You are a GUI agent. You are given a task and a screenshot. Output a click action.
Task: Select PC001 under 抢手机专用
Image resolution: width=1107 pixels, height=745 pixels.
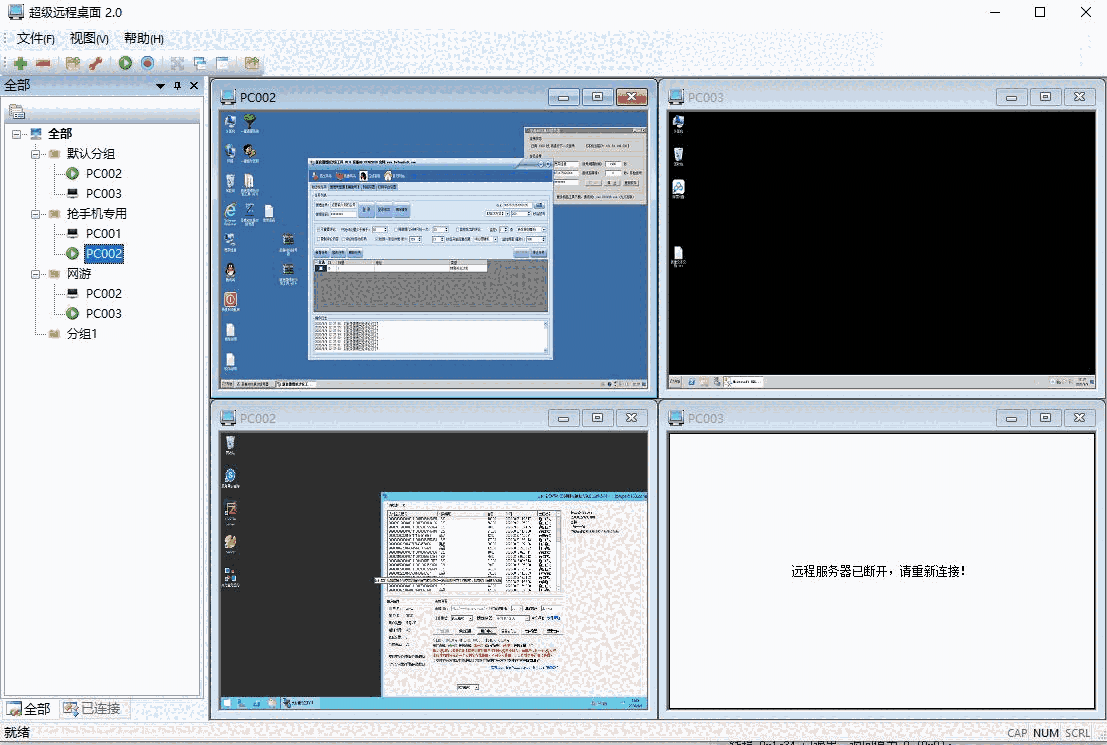104,234
